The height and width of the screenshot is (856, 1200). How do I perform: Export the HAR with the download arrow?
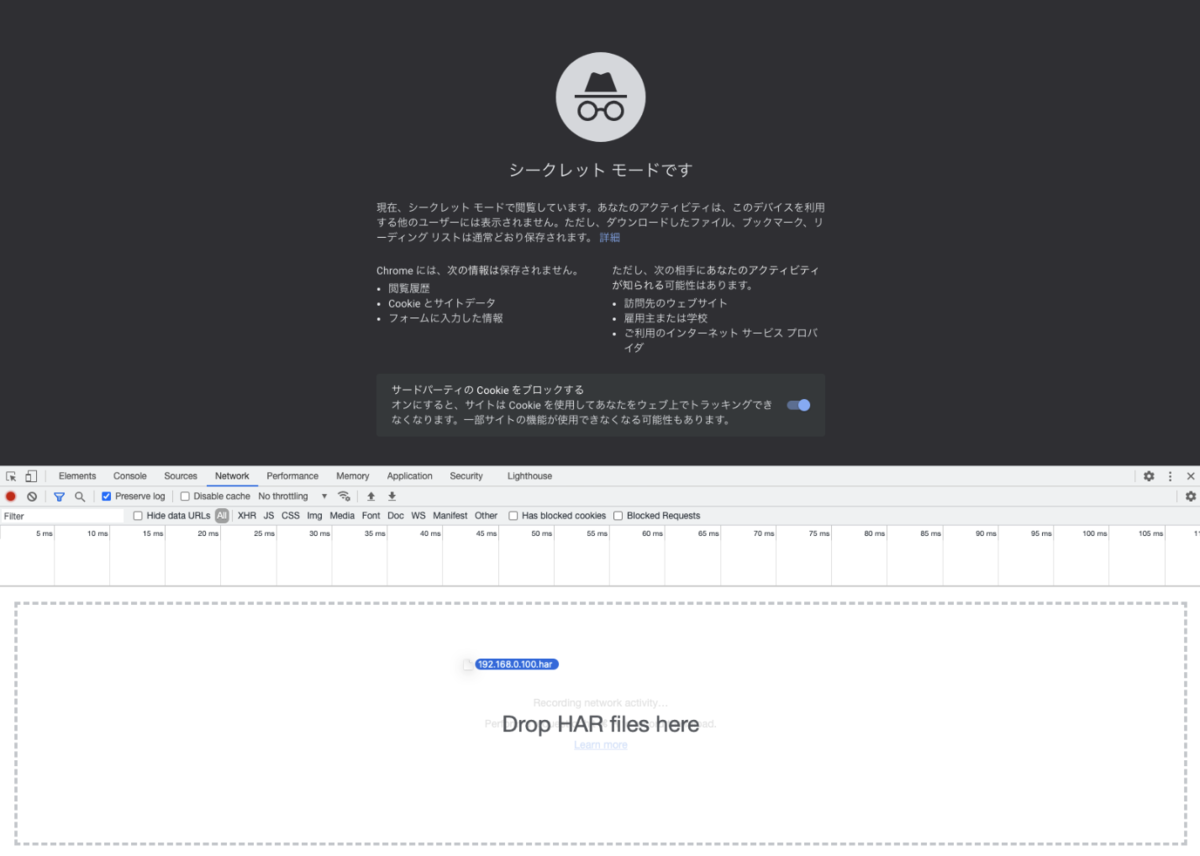(392, 496)
